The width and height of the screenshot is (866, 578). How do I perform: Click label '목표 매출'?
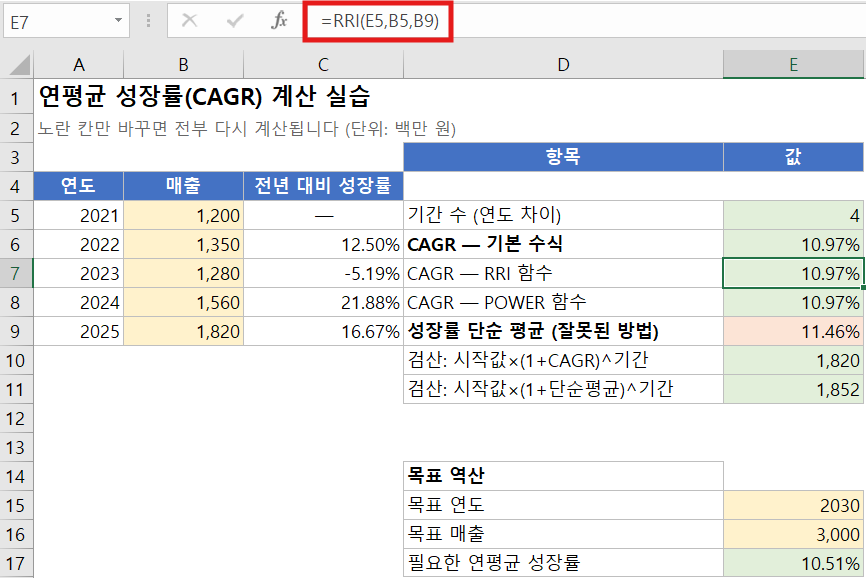(x=563, y=534)
